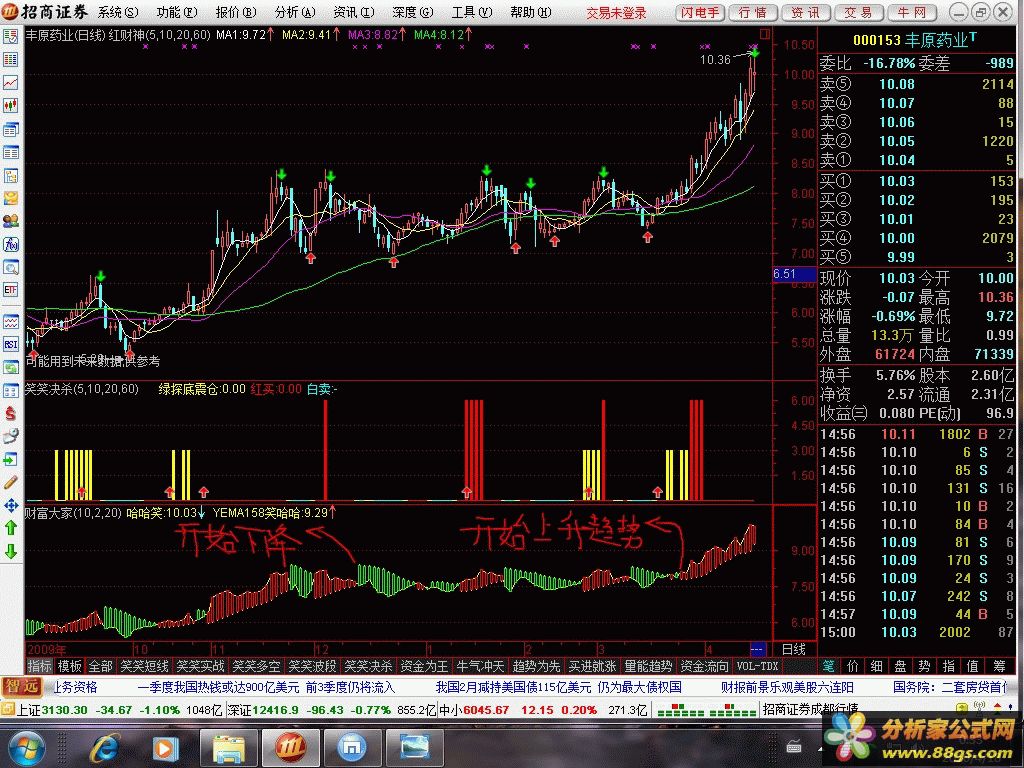Click the green up arrow sidebar icon
This screenshot has width=1024, height=768.
tap(10, 528)
